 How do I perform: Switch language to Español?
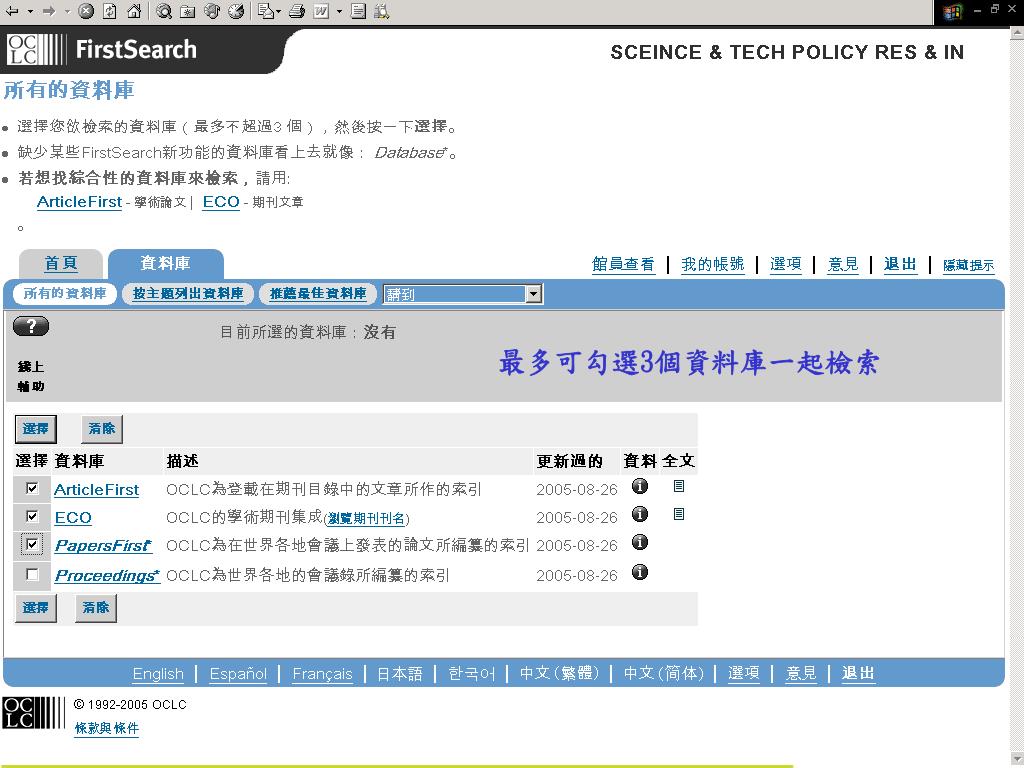point(238,674)
